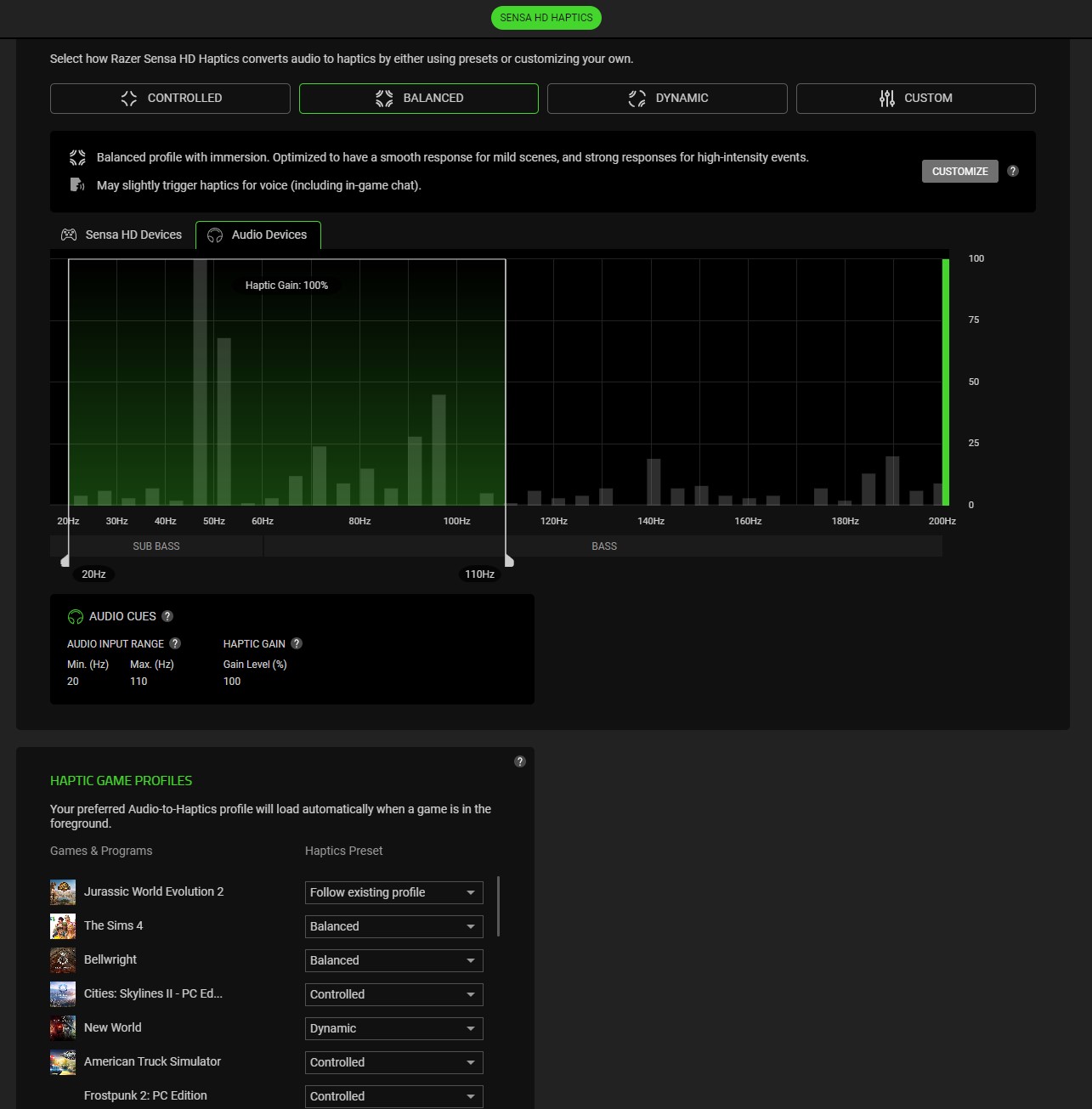Viewport: 1092px width, 1109px height.
Task: Click the Jurassic World Evolution 2 game icon
Action: [x=63, y=892]
